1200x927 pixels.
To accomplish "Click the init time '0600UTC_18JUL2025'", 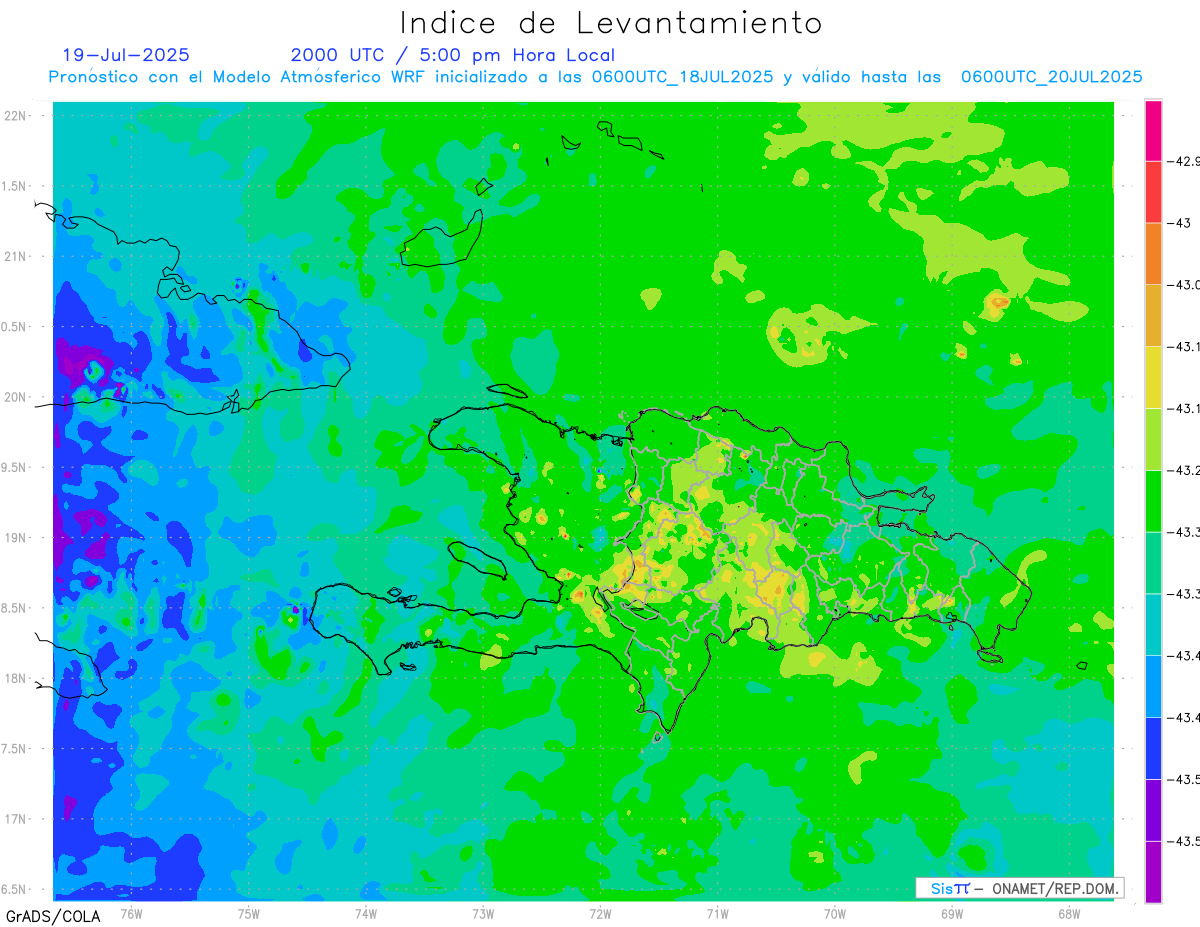I will coord(683,77).
